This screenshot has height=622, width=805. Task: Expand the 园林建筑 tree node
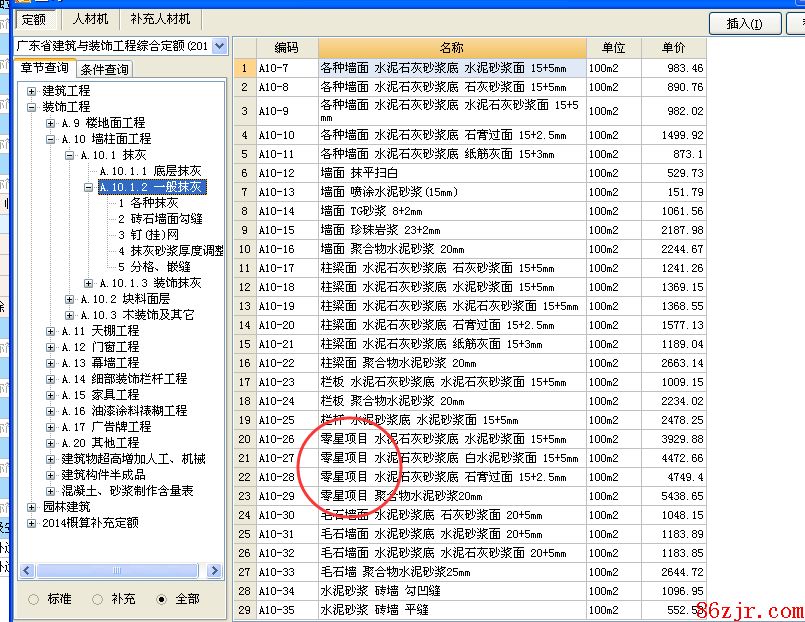coord(32,507)
